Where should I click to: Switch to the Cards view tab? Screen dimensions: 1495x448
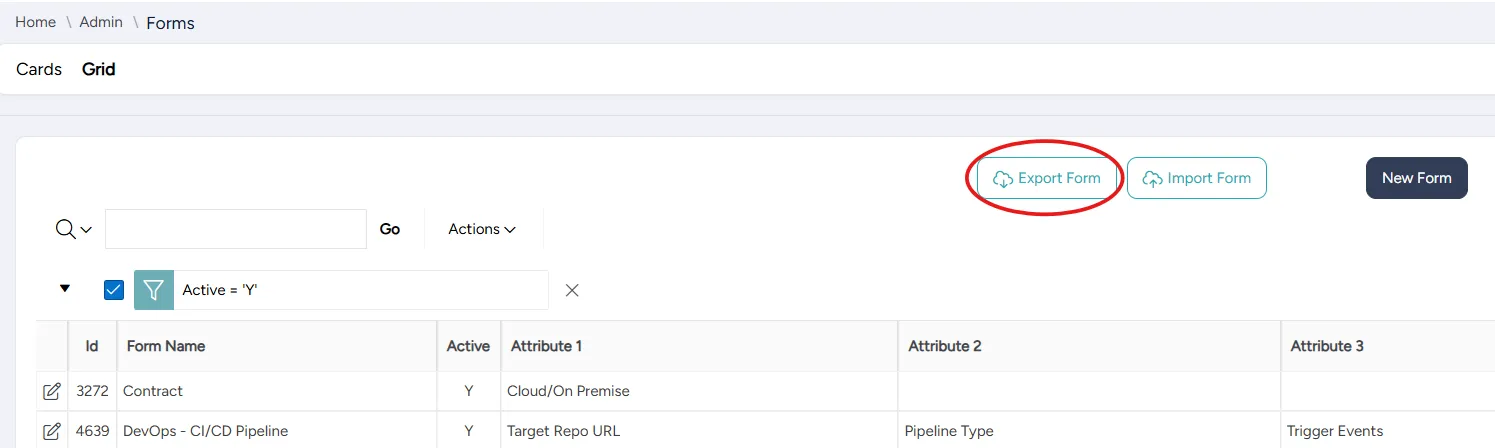click(39, 69)
